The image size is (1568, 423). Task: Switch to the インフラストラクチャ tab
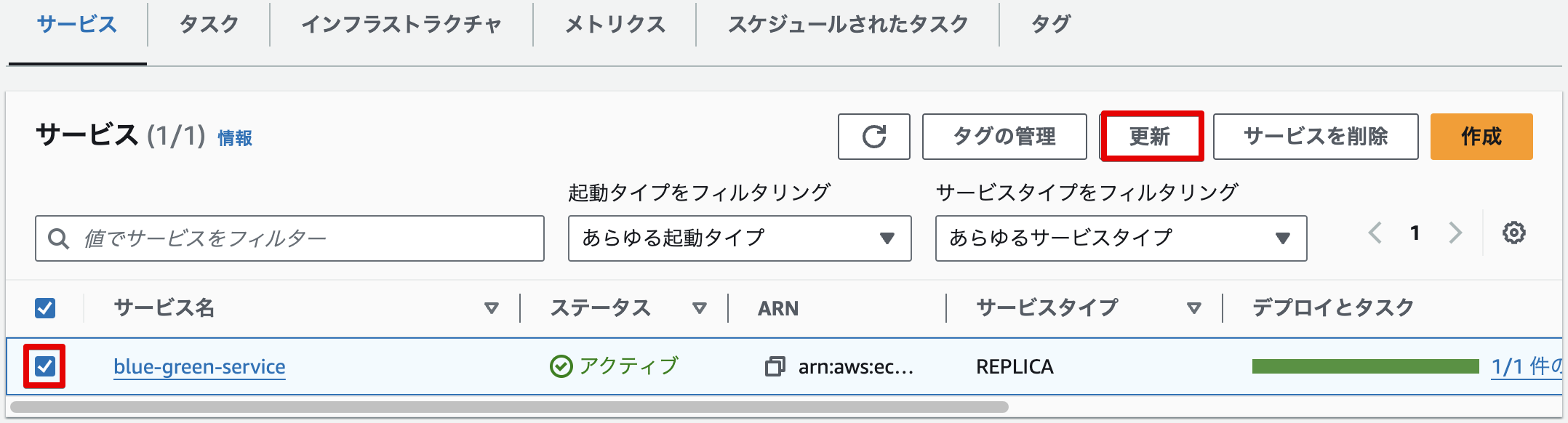pos(401,25)
